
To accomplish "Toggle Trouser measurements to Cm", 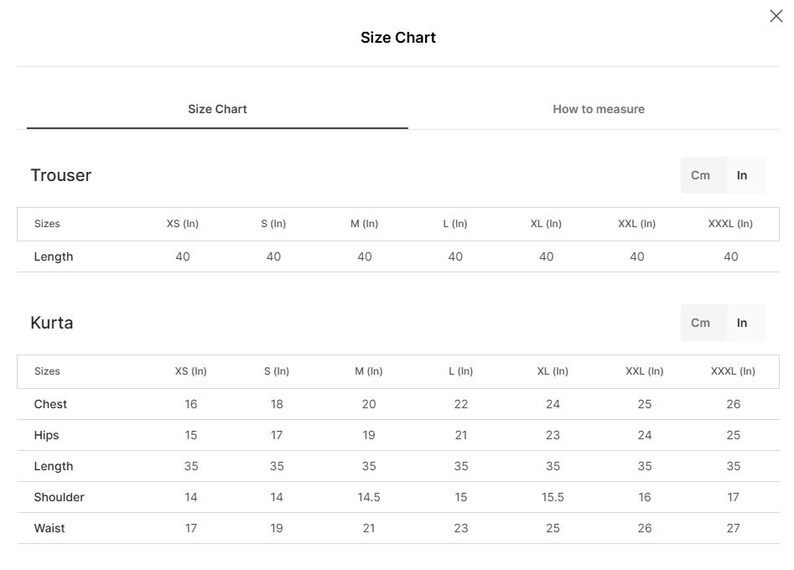I will tap(700, 175).
